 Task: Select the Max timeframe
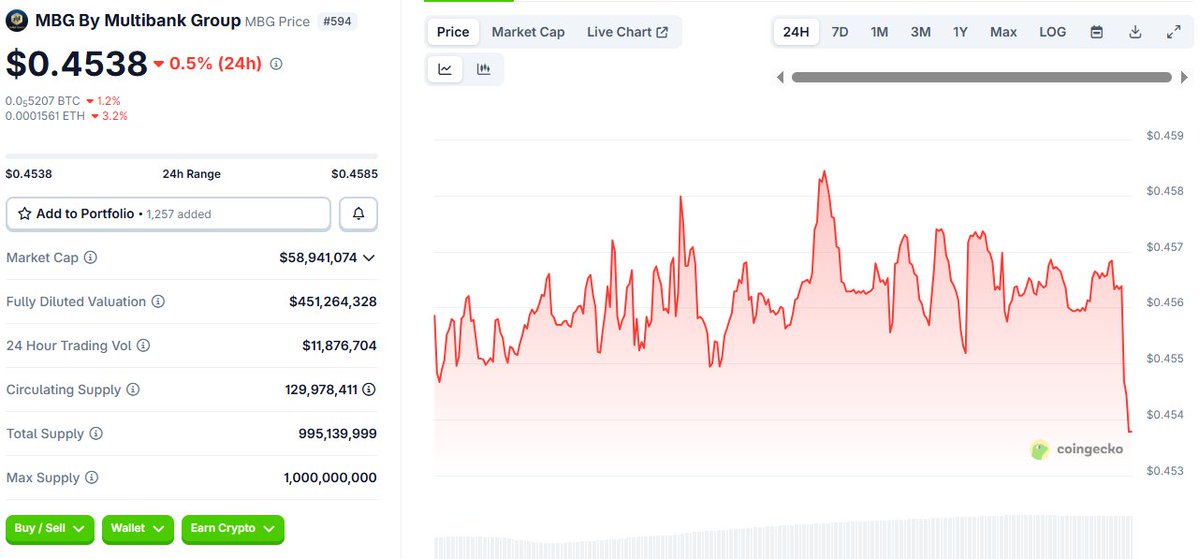(1003, 32)
